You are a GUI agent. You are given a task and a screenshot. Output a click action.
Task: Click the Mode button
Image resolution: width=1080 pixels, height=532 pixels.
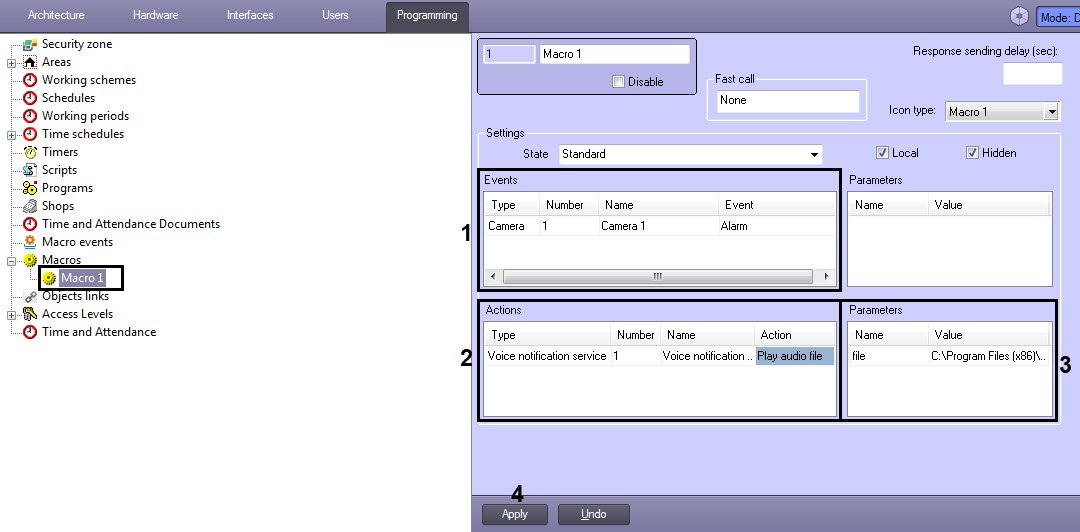tap(1058, 17)
